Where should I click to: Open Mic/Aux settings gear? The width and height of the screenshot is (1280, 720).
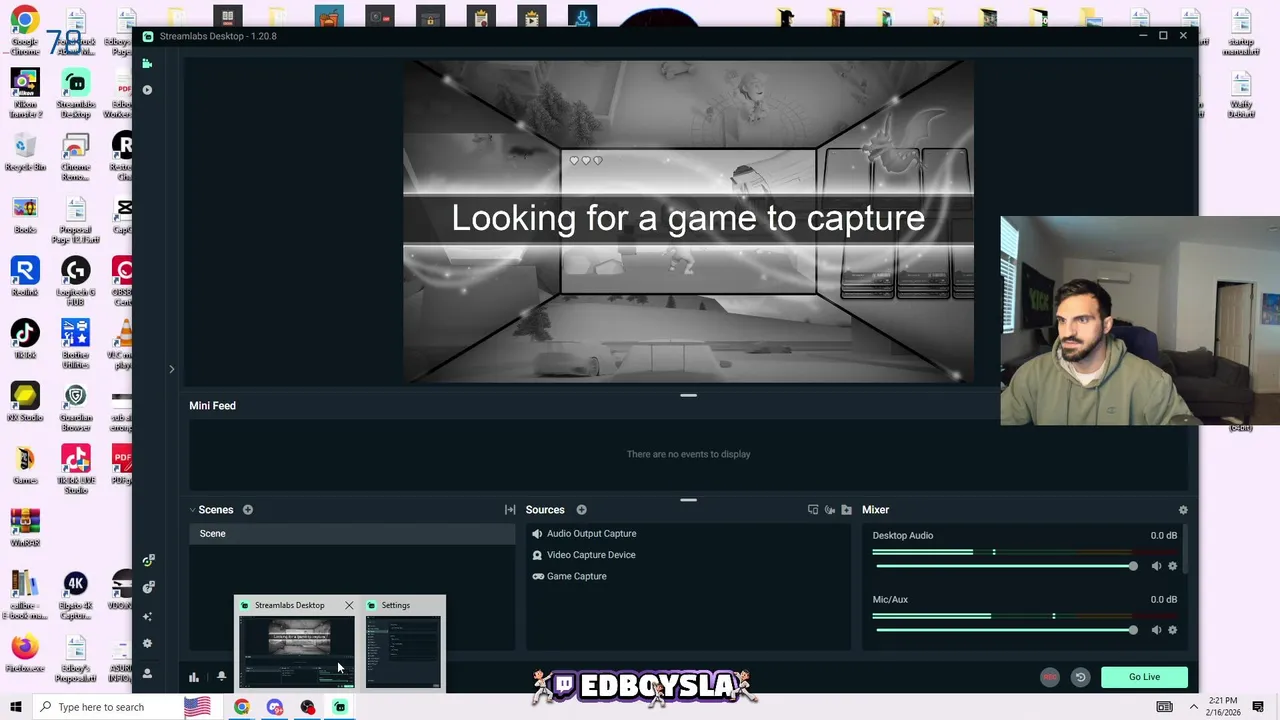click(1173, 630)
